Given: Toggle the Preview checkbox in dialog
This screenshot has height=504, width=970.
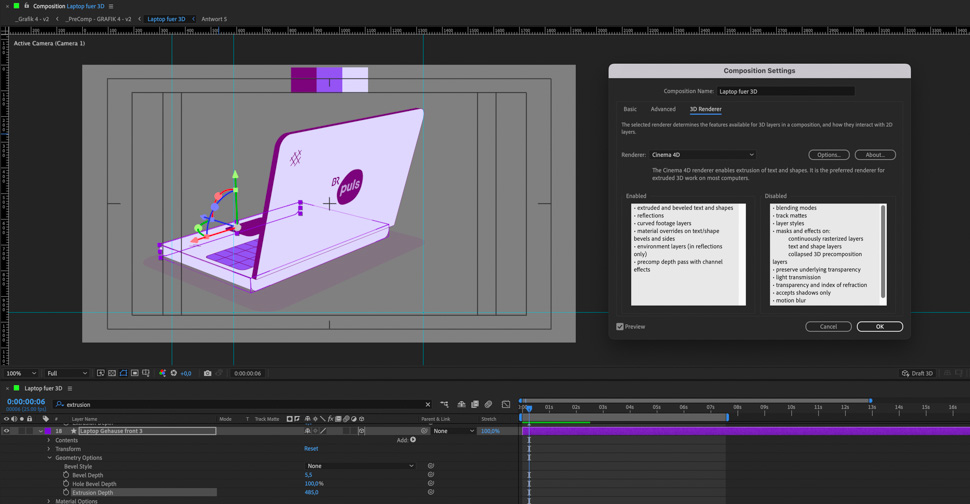Looking at the screenshot, I should pyautogui.click(x=620, y=327).
